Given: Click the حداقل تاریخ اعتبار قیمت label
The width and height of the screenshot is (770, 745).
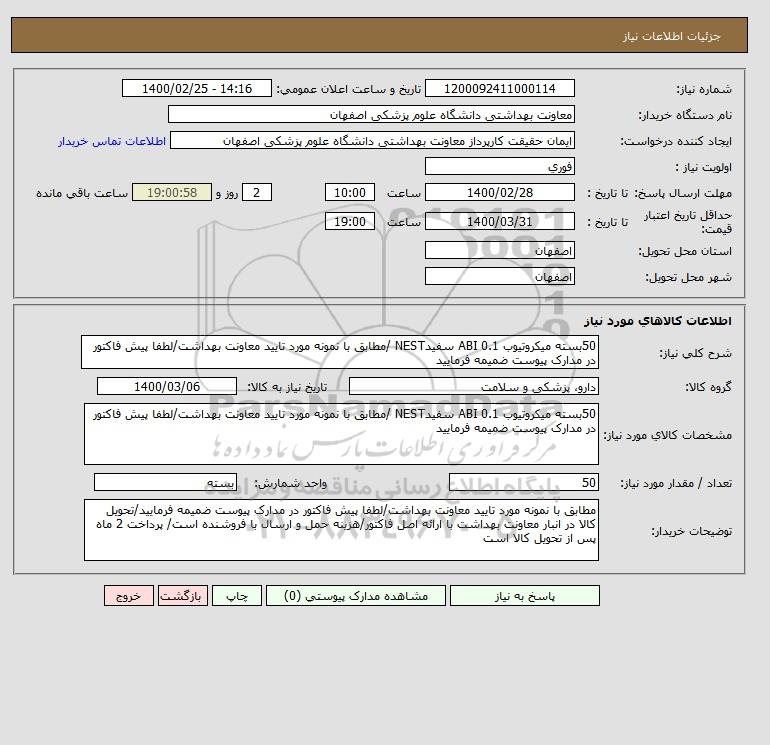Looking at the screenshot, I should pos(688,222).
